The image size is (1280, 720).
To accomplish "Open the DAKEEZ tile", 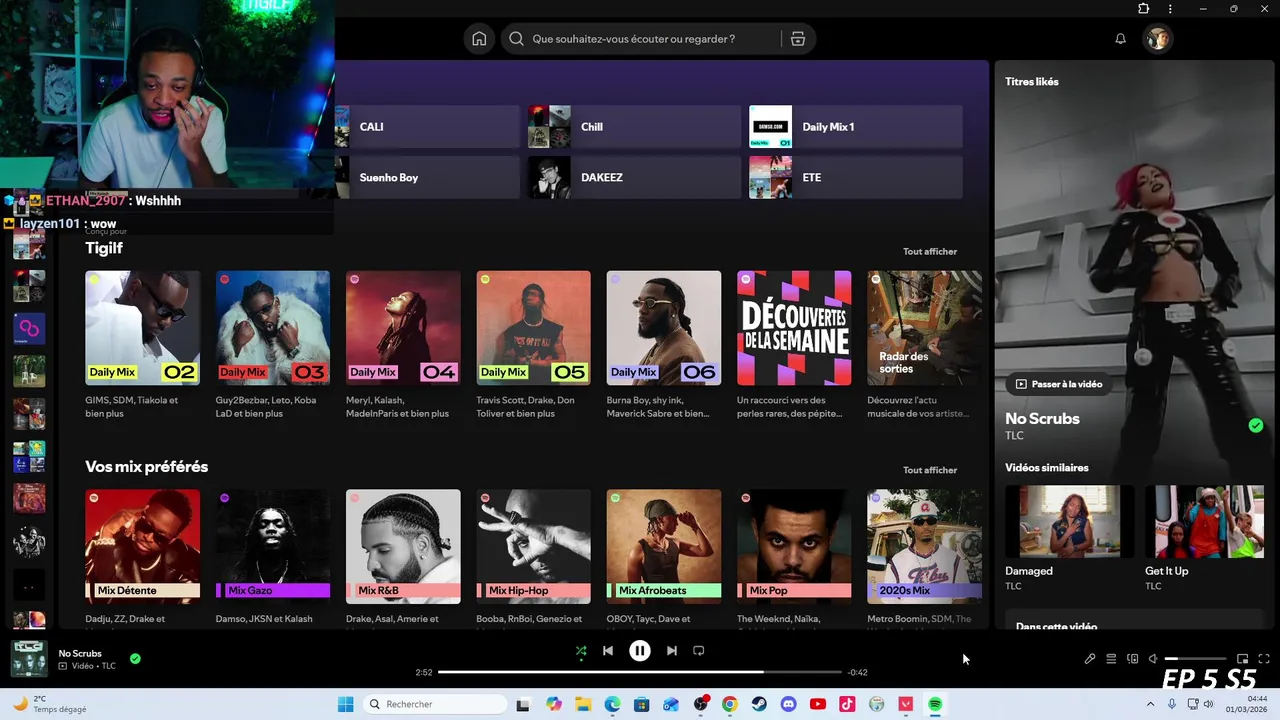I will (634, 177).
